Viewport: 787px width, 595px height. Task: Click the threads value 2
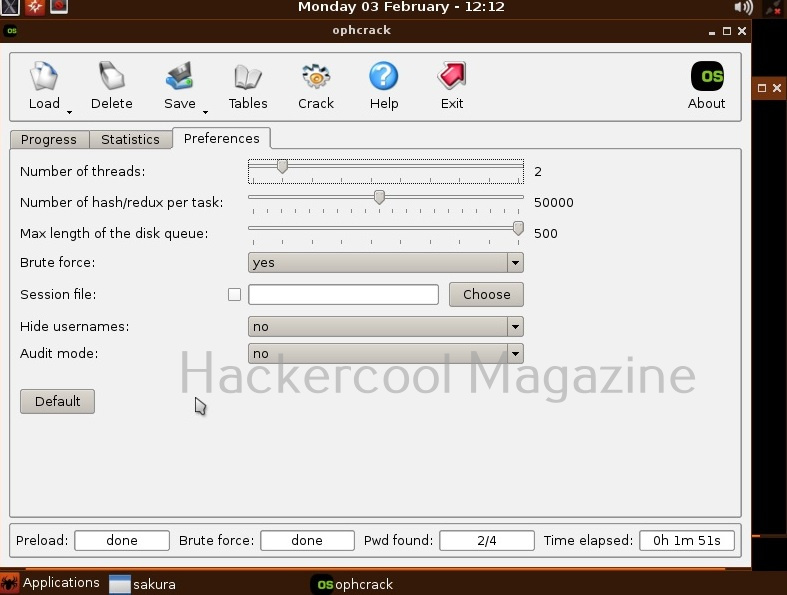pyautogui.click(x=538, y=172)
